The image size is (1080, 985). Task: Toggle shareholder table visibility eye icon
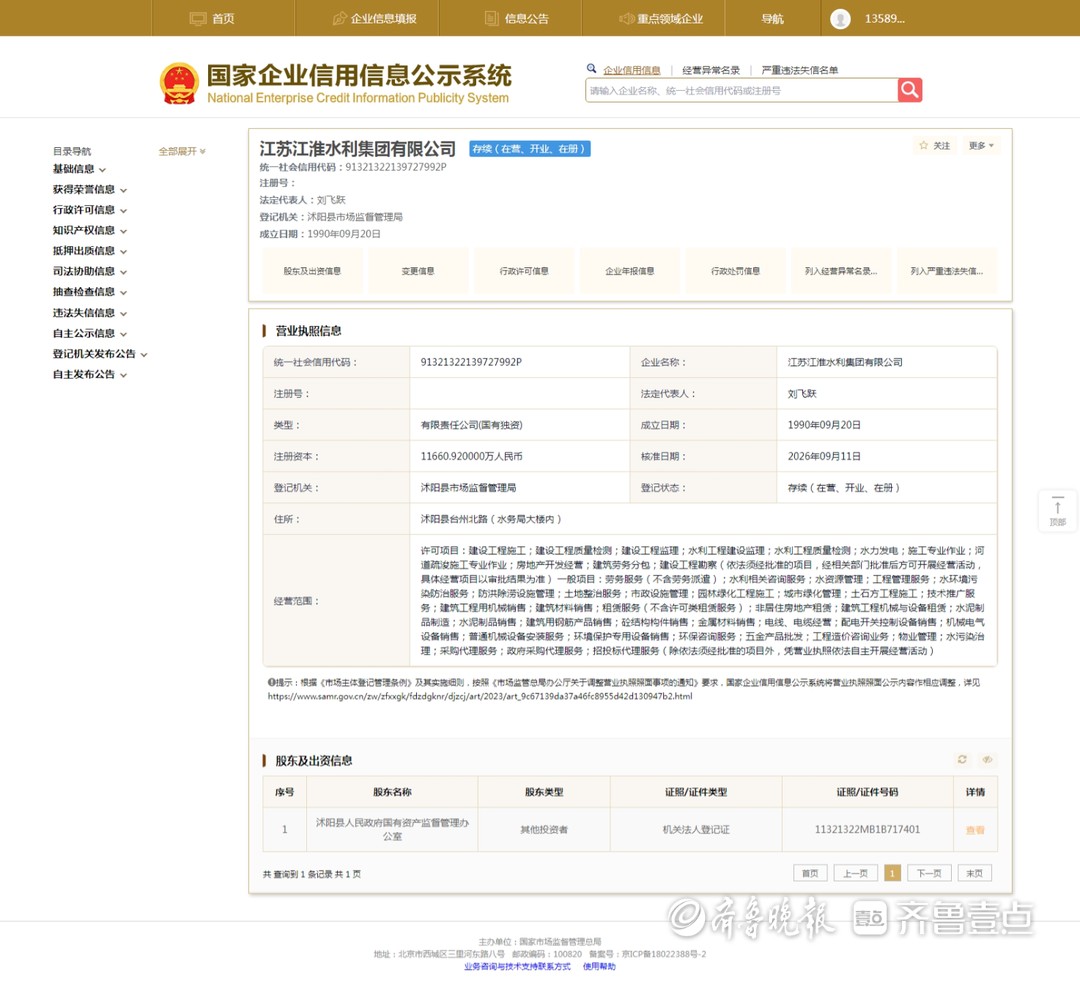(x=987, y=760)
